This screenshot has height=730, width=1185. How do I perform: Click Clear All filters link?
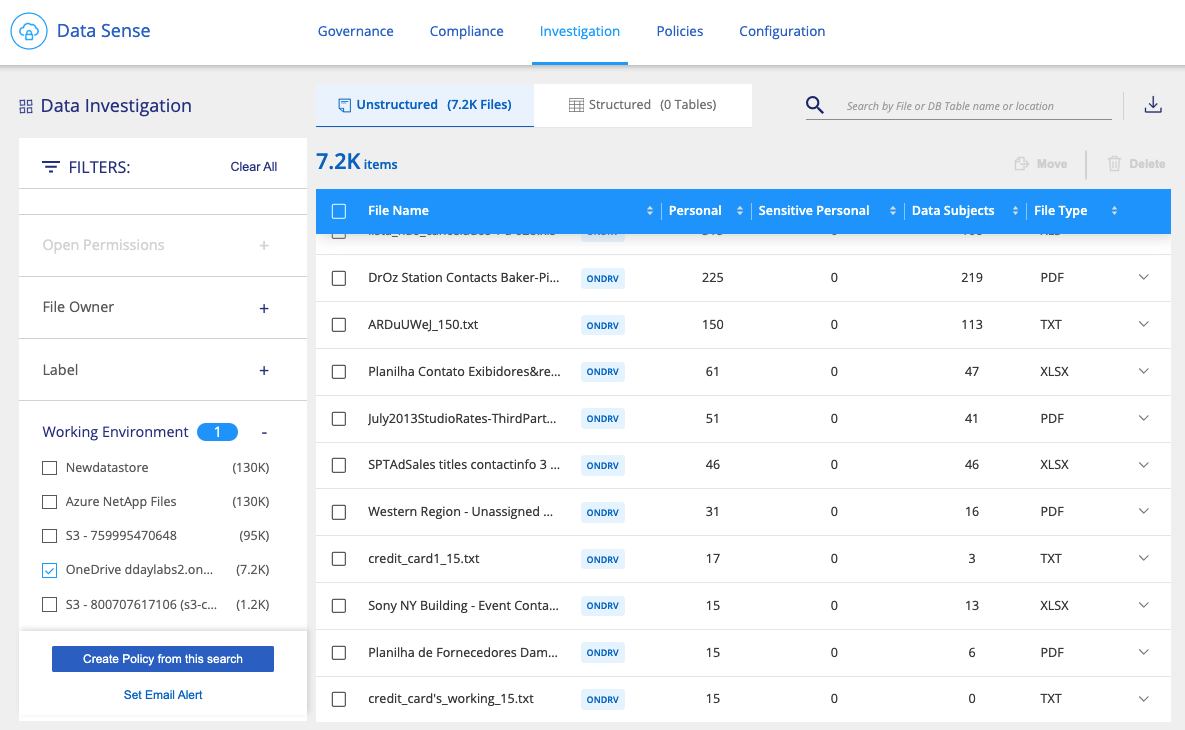click(x=253, y=167)
